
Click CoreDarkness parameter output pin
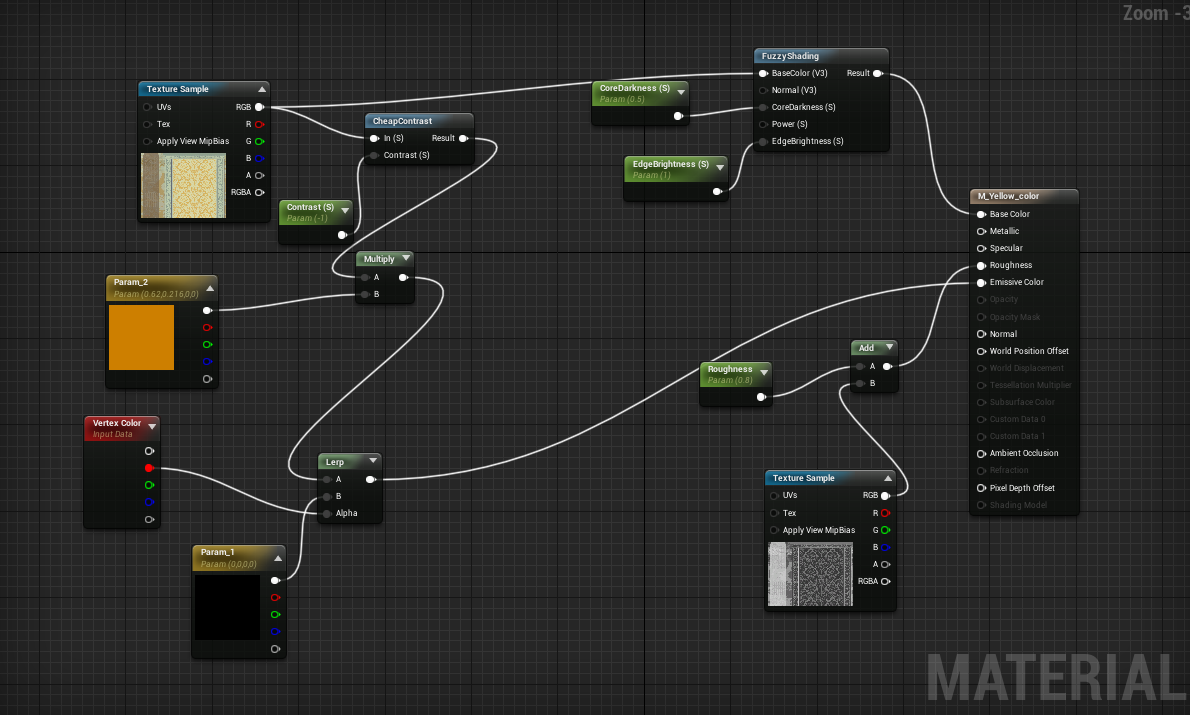pos(678,116)
